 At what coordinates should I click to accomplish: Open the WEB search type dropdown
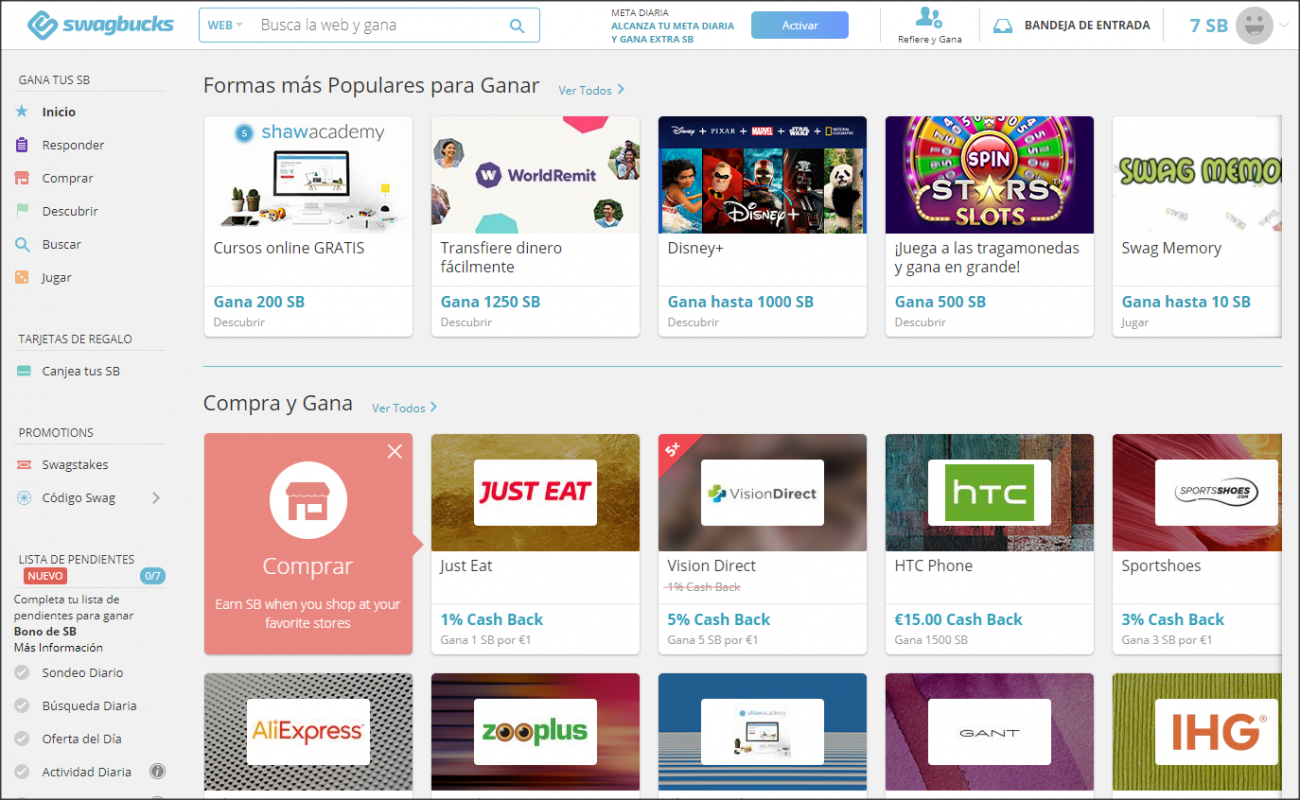point(225,26)
